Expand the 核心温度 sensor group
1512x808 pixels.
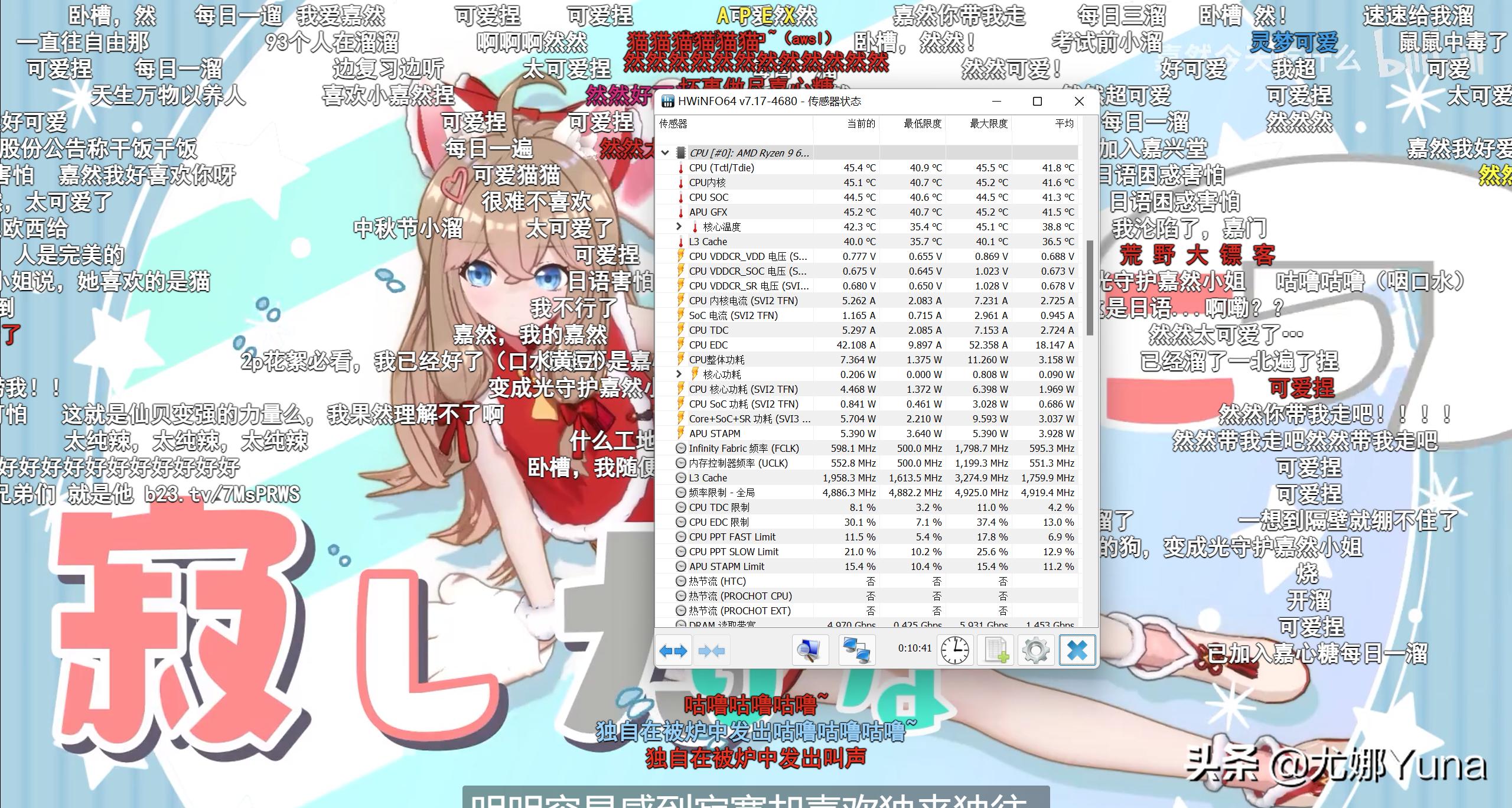(679, 226)
